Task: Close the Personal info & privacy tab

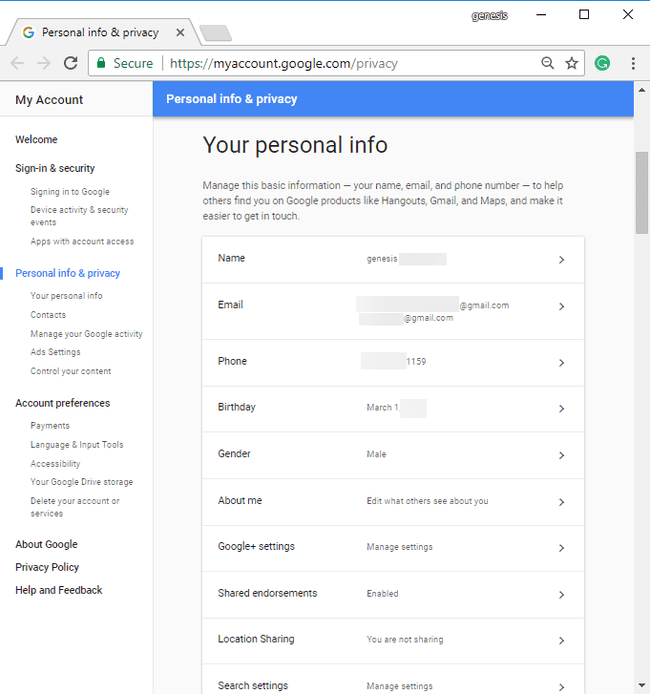Action: (180, 33)
